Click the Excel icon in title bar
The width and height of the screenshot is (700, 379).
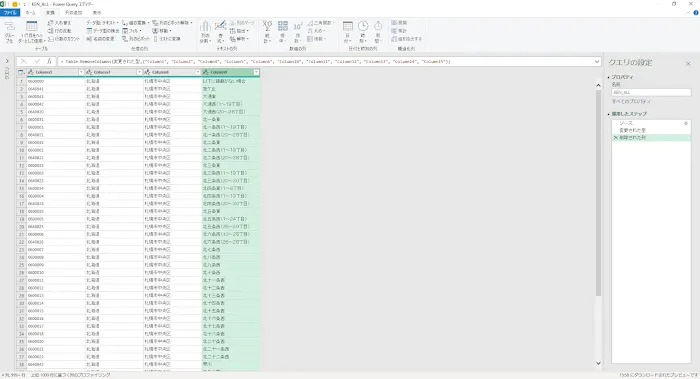[2, 4]
